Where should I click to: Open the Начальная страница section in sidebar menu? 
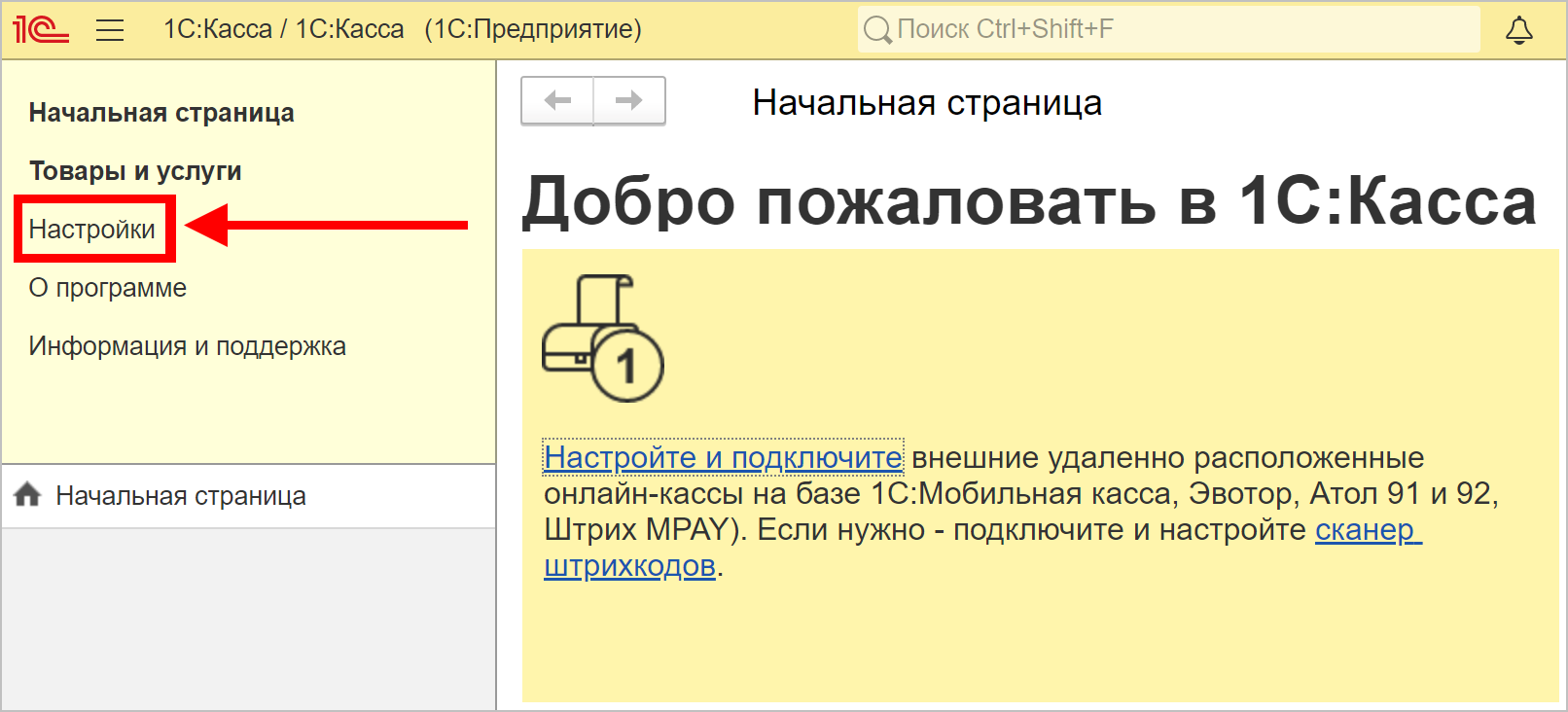(x=161, y=113)
